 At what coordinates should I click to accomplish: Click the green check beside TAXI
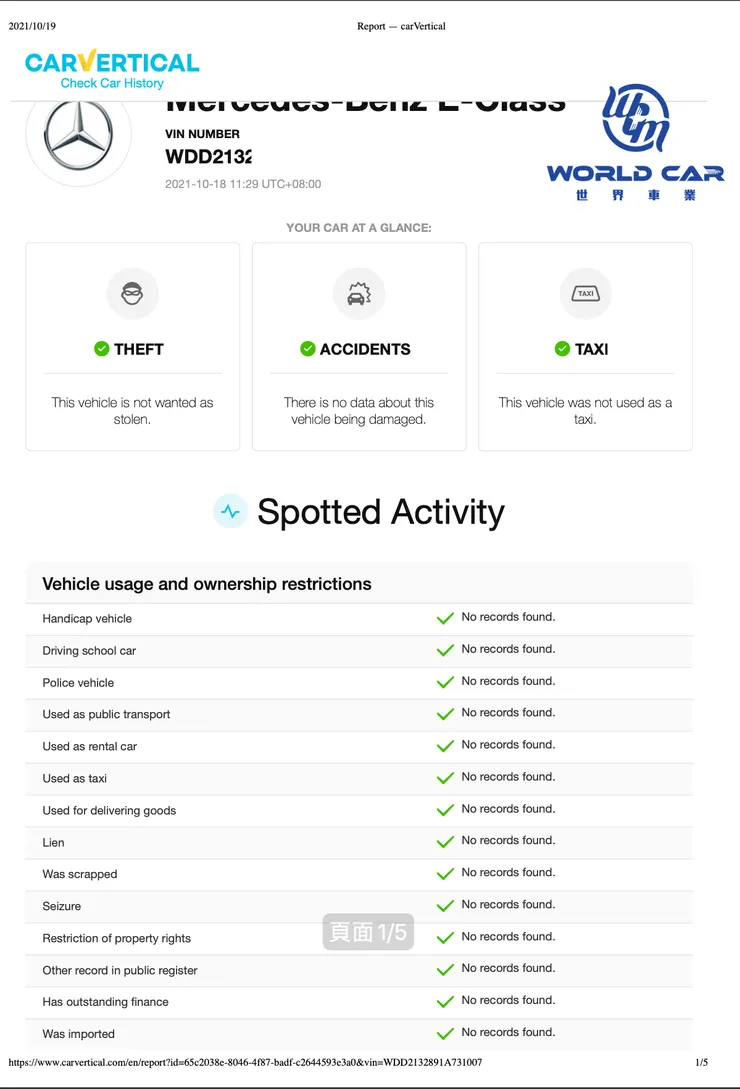coord(562,349)
